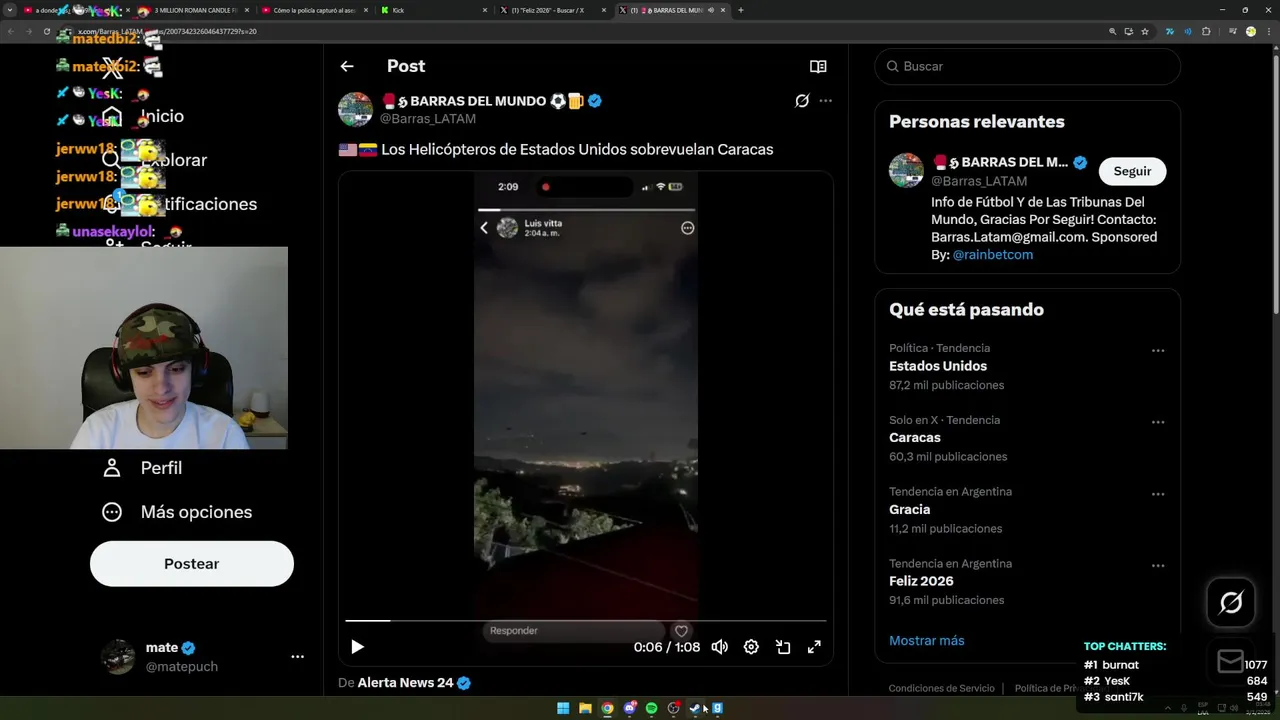1280x720 pixels.
Task: Open Discord from the taskbar
Action: point(629,708)
